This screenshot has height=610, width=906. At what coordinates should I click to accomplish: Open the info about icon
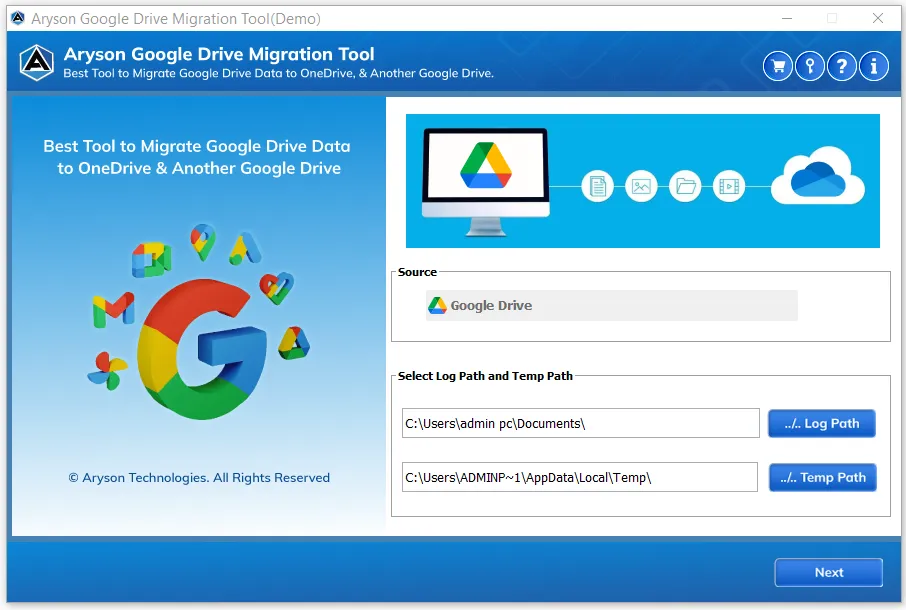click(873, 66)
